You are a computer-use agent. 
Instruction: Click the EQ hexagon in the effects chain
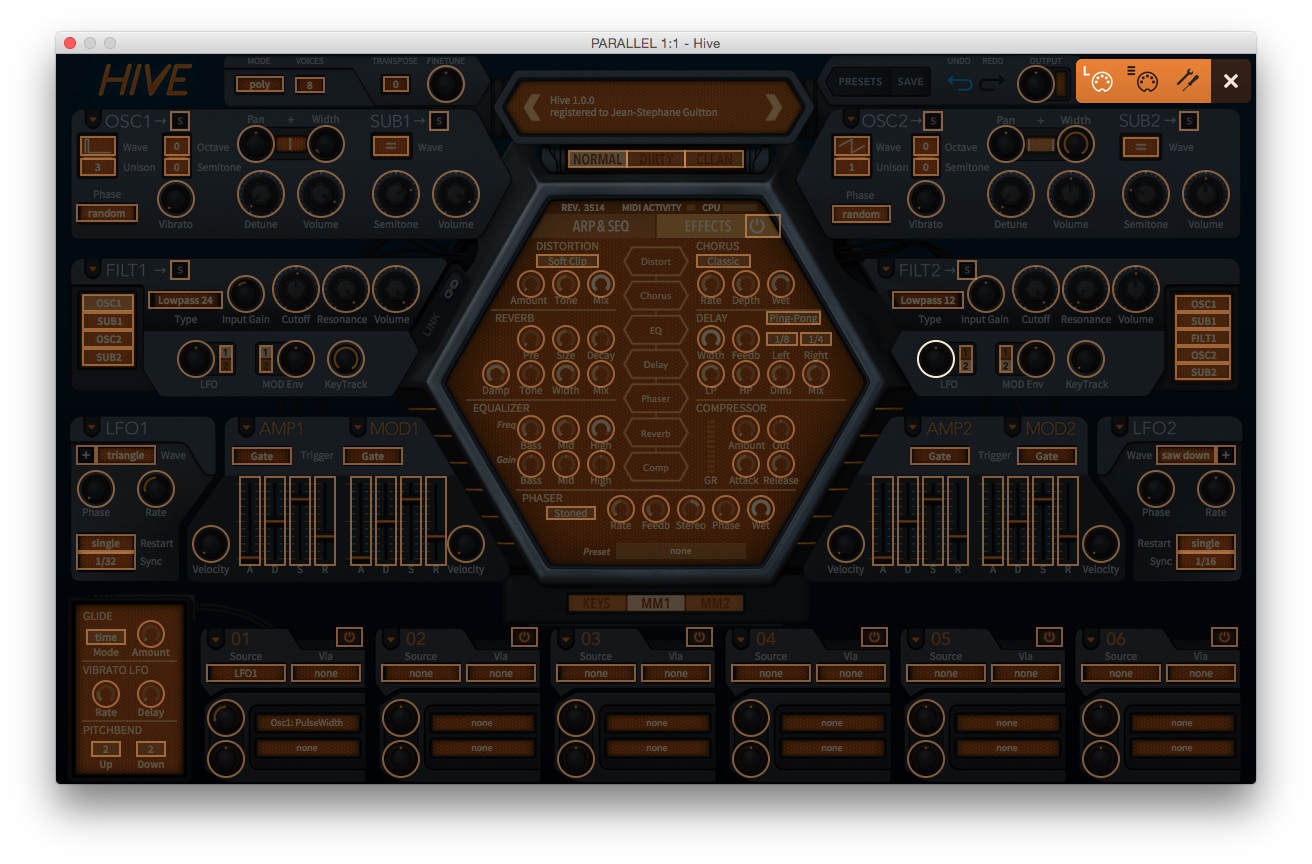click(656, 330)
